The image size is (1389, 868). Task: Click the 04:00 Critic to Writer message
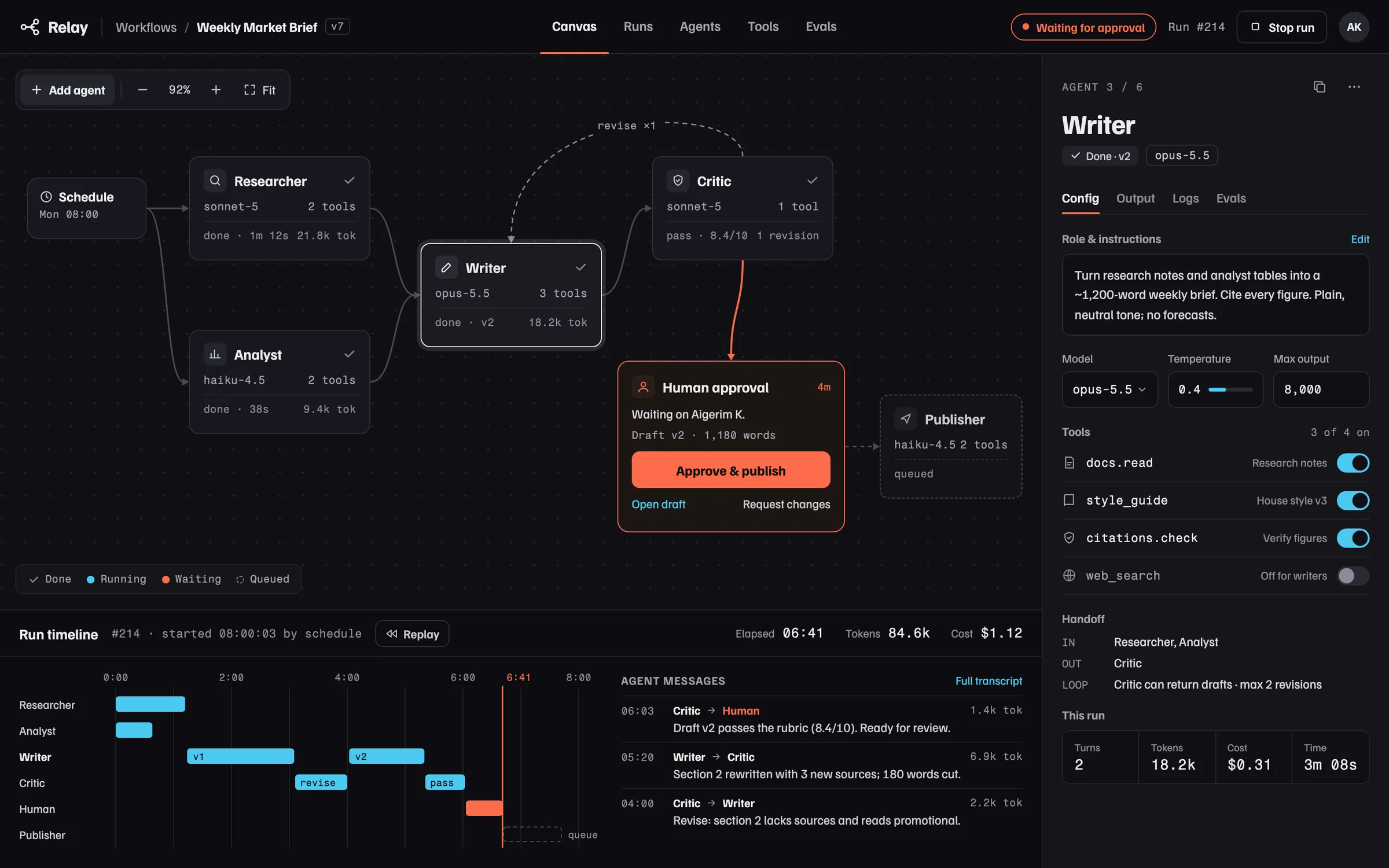coord(821,811)
